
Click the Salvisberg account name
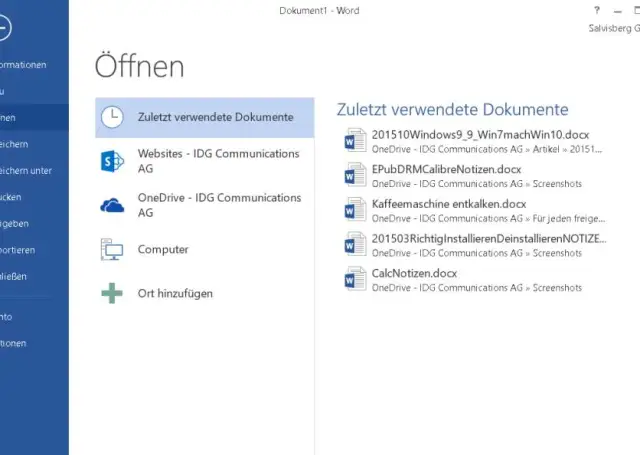pyautogui.click(x=614, y=28)
